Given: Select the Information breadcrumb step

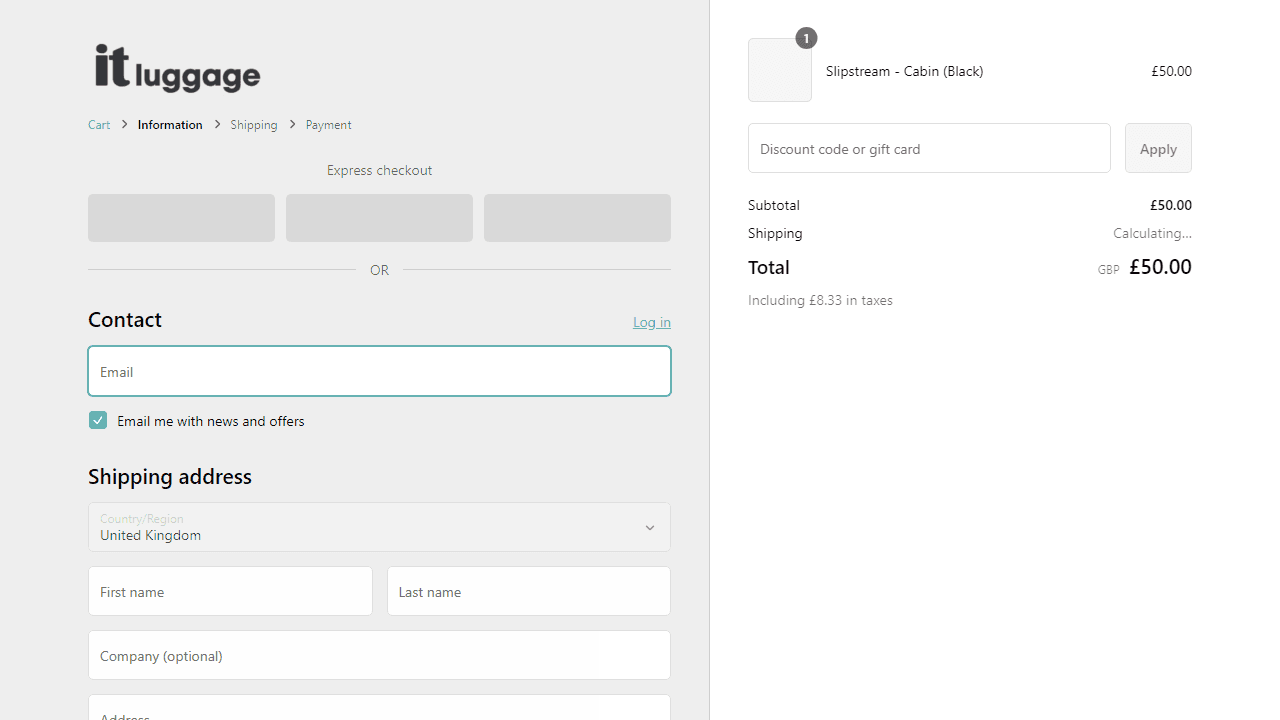Looking at the screenshot, I should coord(170,125).
